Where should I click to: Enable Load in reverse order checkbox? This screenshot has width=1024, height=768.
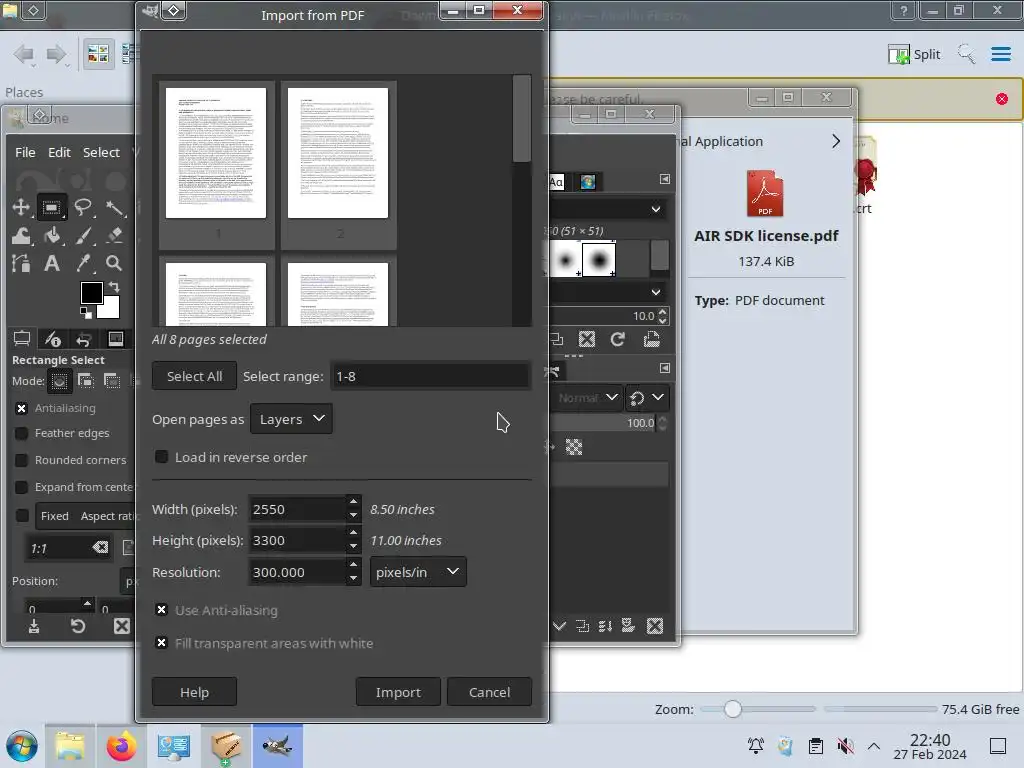click(x=161, y=457)
